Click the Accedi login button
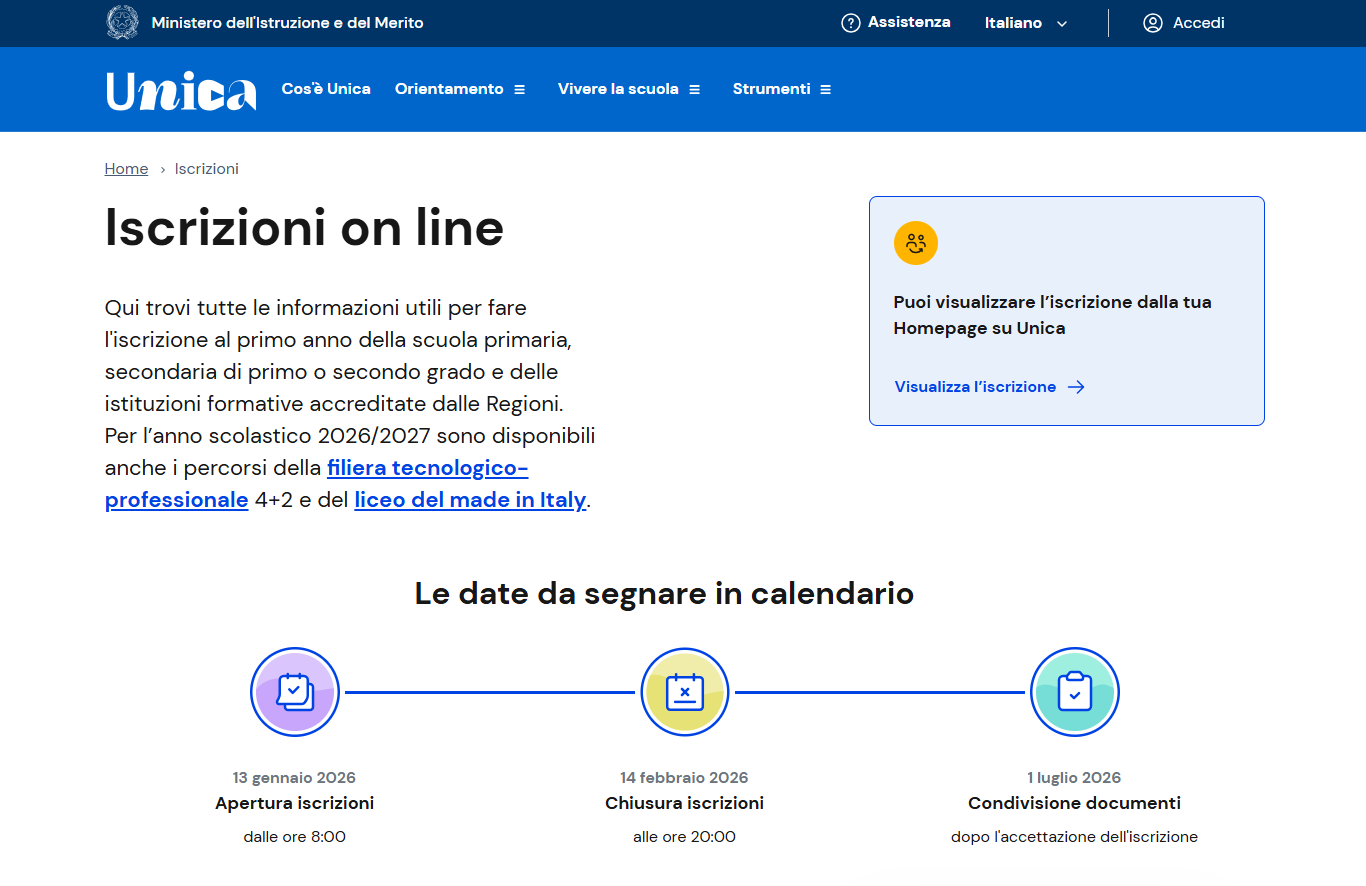The height and width of the screenshot is (886, 1366). [x=1198, y=23]
